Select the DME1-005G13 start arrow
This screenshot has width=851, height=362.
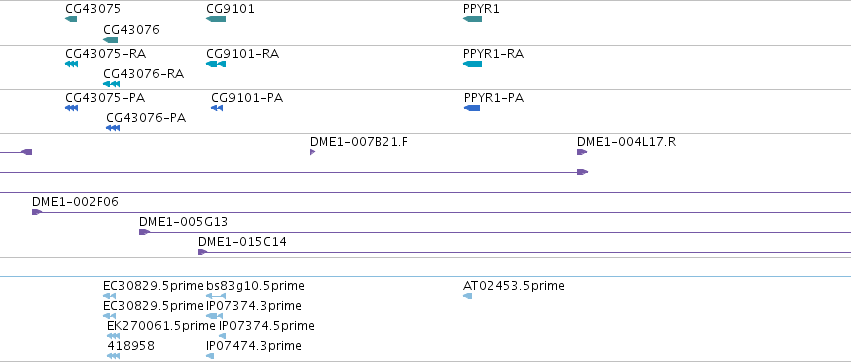coord(144,232)
